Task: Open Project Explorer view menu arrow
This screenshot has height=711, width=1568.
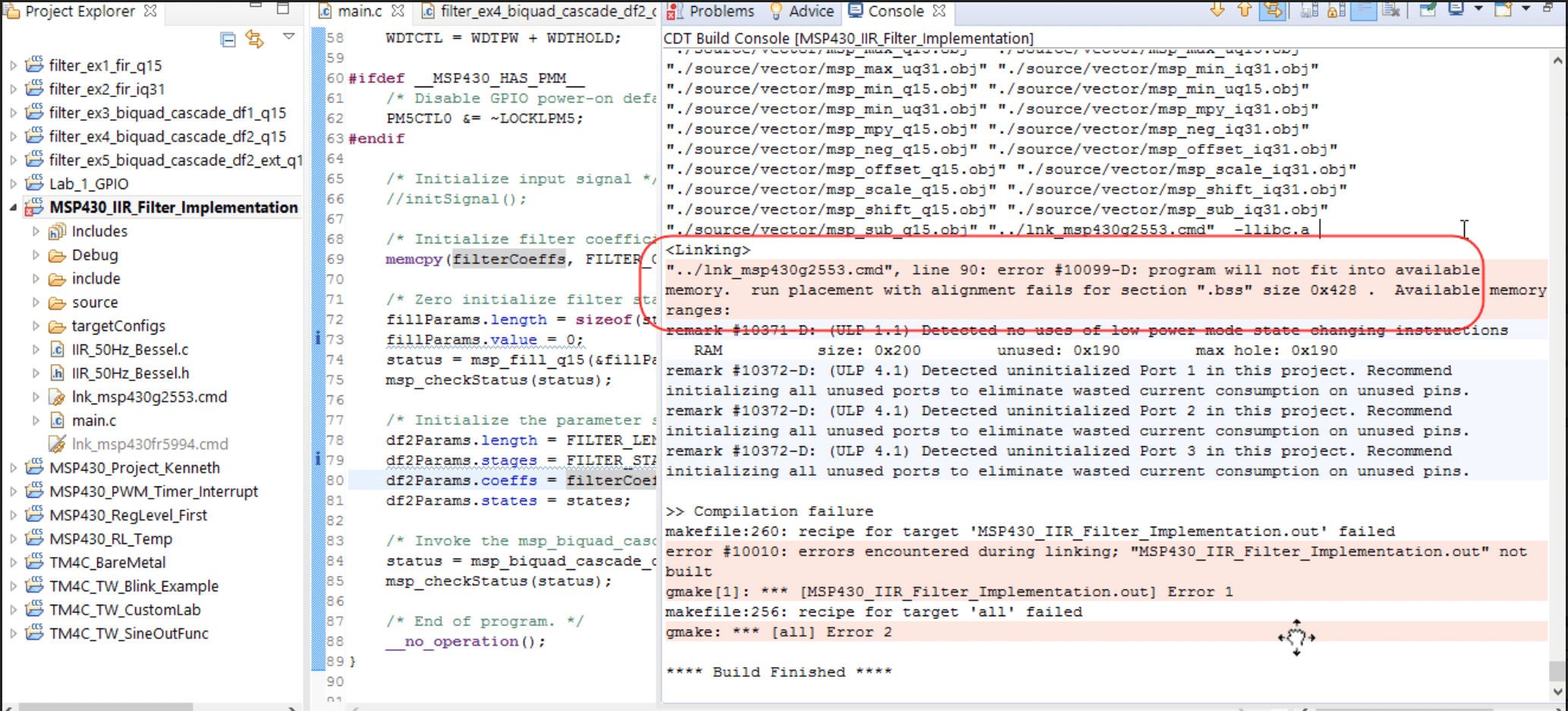Action: coord(288,37)
